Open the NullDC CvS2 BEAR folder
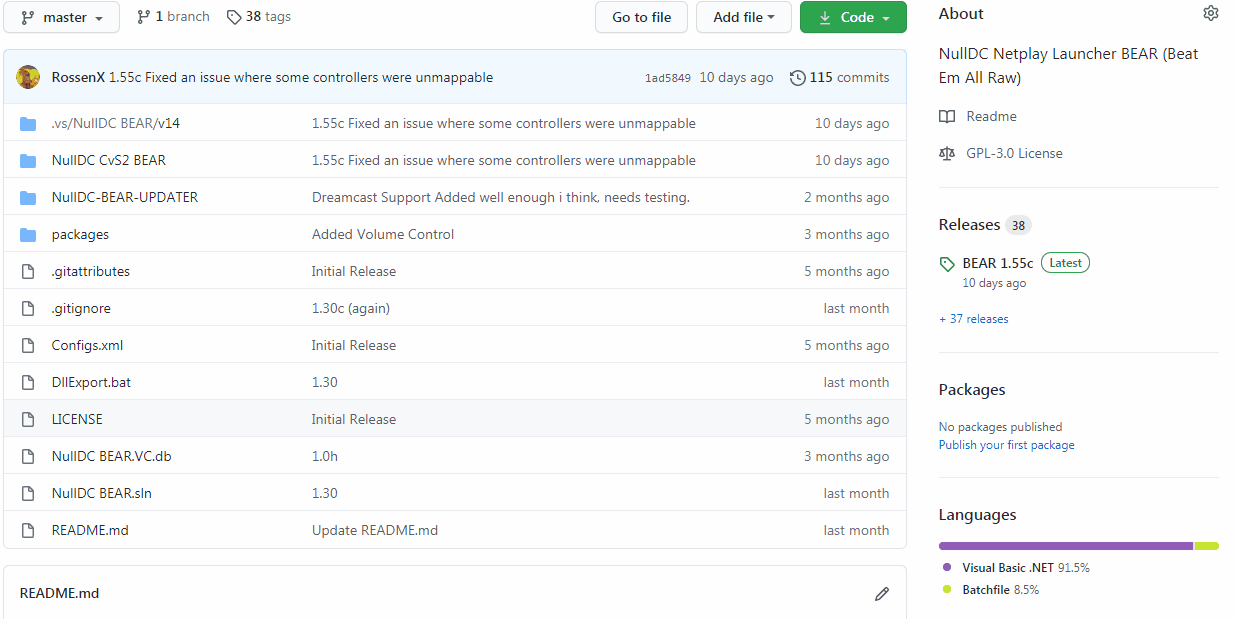The width and height of the screenshot is (1234, 619). pos(109,161)
